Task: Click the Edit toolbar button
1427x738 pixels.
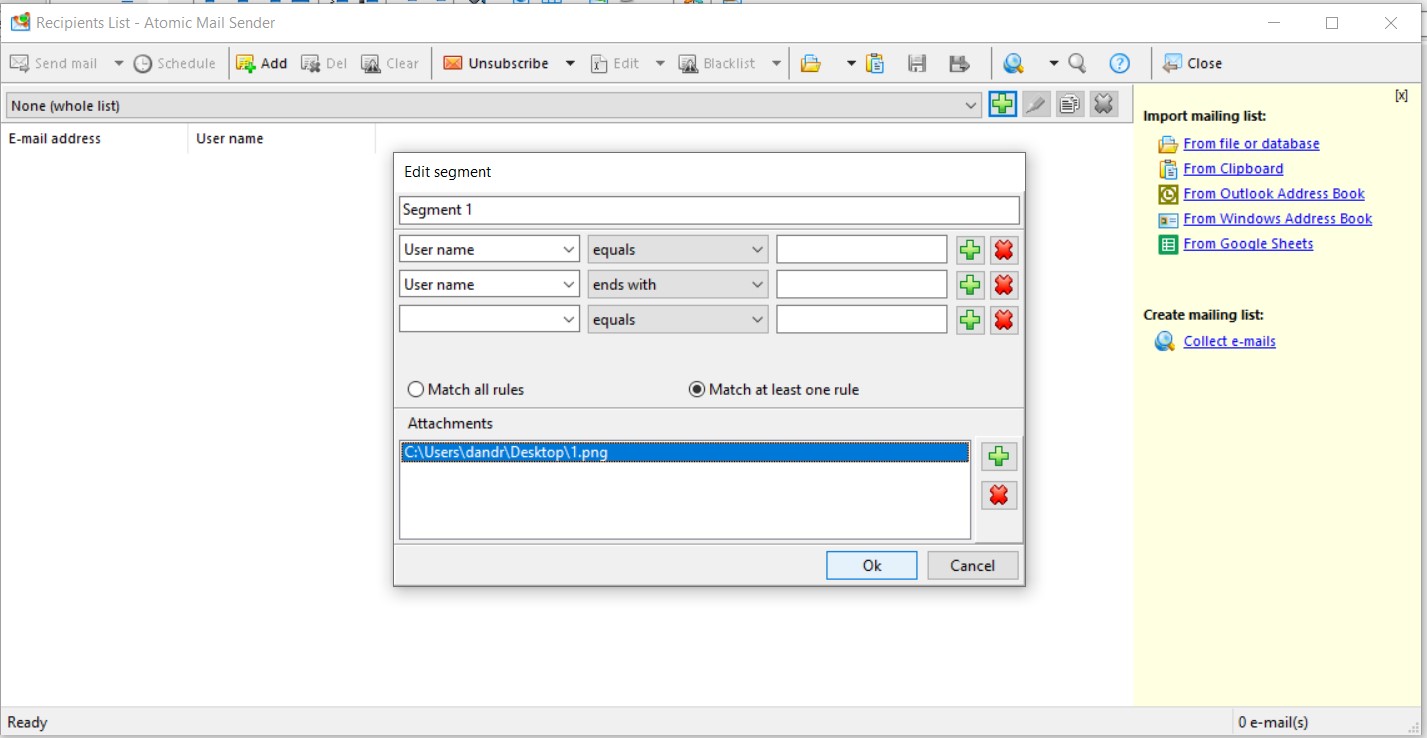Action: pyautogui.click(x=615, y=63)
